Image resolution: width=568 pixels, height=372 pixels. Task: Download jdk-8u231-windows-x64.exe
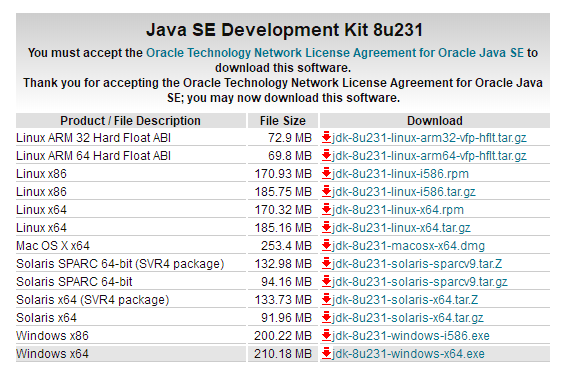click(408, 354)
